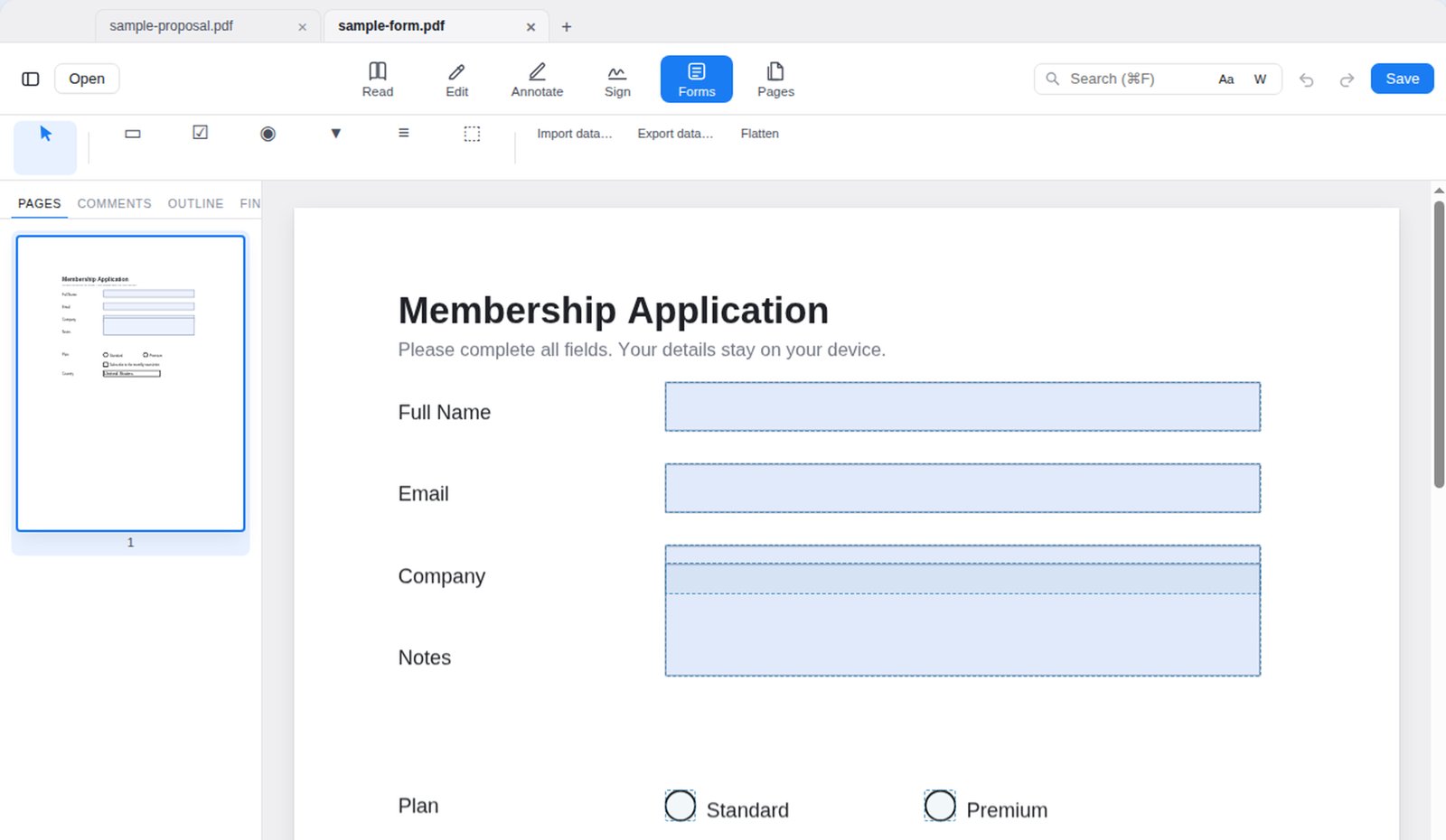Click the Save button
Image resolution: width=1446 pixels, height=840 pixels.
point(1403,79)
